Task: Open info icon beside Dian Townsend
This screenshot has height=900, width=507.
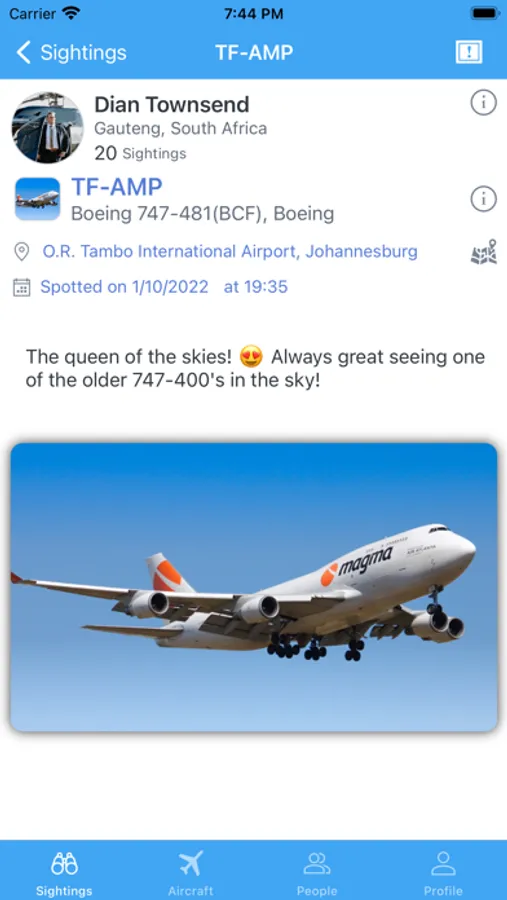Action: 483,103
